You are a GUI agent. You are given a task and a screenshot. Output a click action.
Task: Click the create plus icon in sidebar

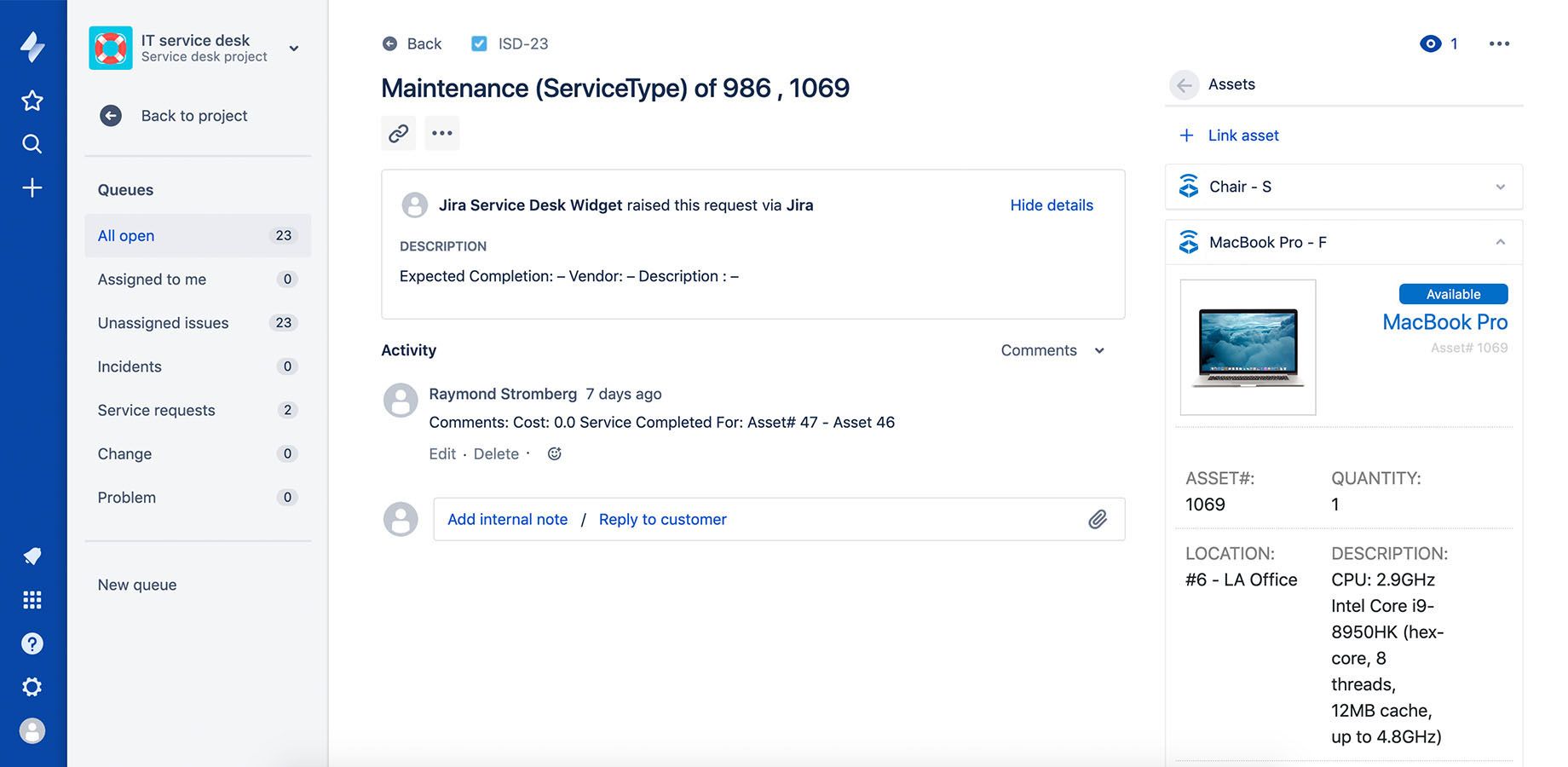click(x=32, y=187)
